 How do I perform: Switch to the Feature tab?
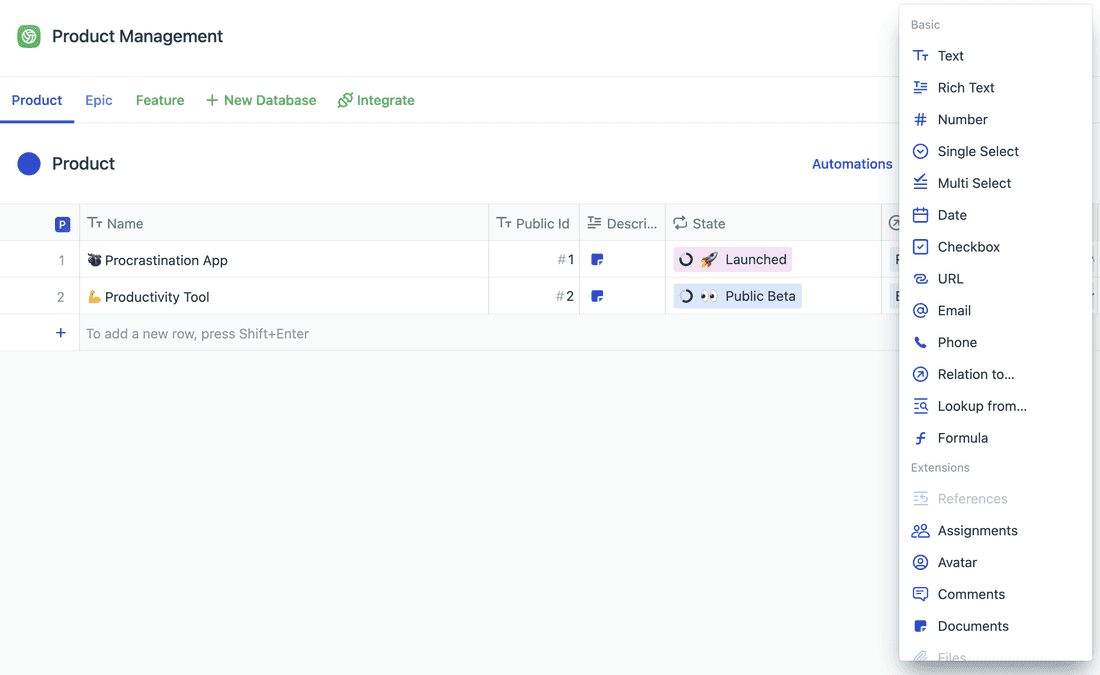point(160,100)
